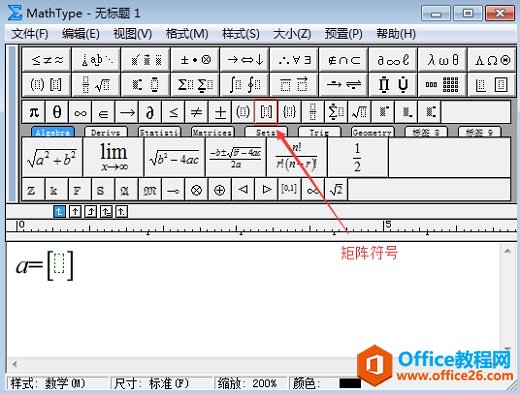The height and width of the screenshot is (393, 520).
Task: Insert sqrt(a²+b²) expression
Action: 52,157
